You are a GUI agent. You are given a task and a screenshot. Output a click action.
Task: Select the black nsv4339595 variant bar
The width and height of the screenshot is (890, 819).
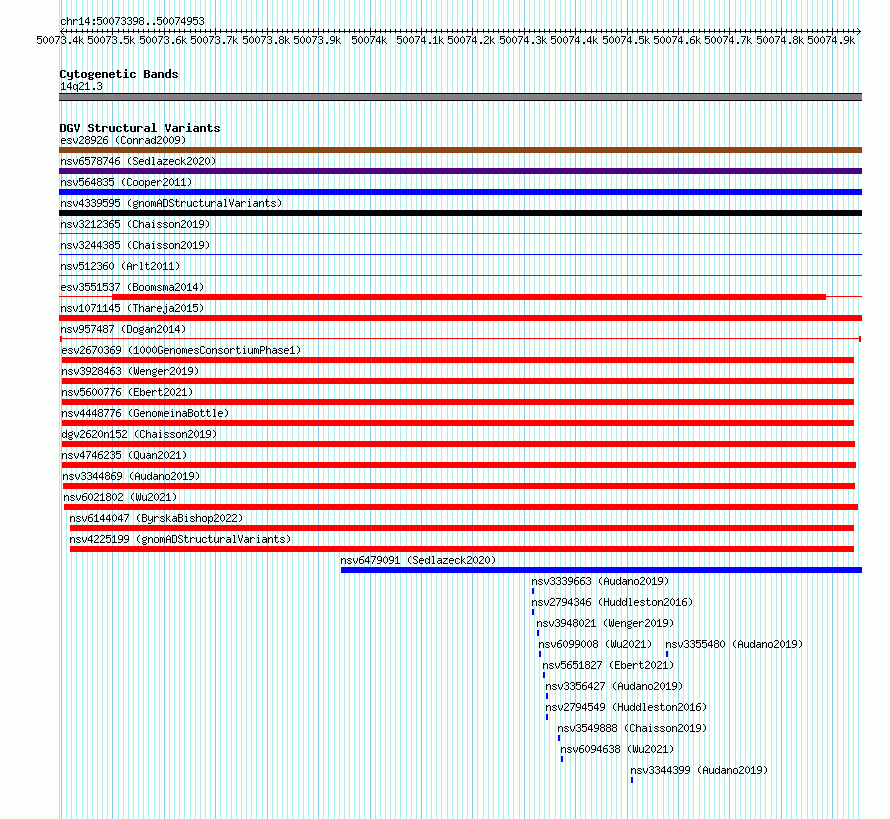pyautogui.click(x=460, y=213)
